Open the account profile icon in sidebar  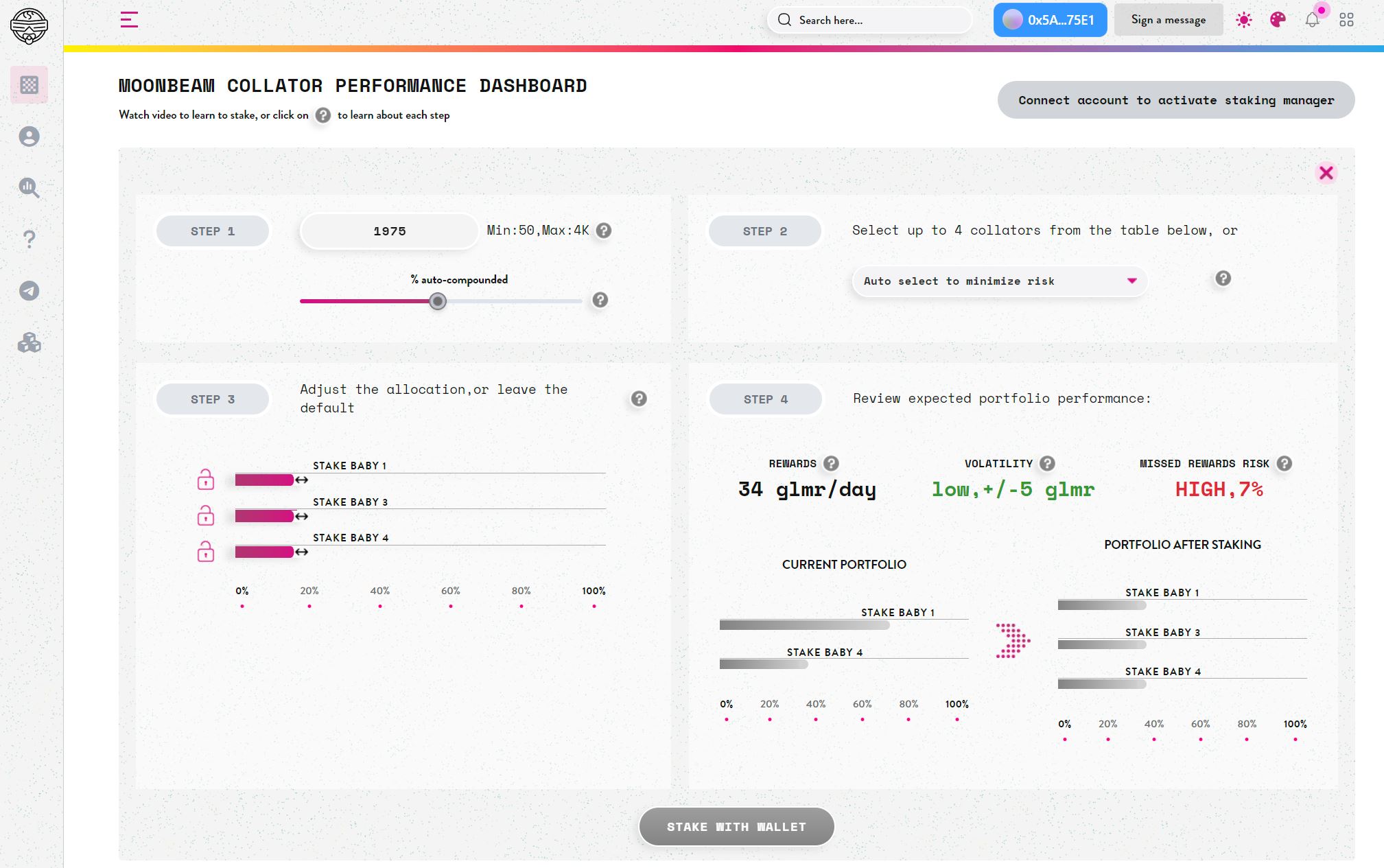coord(29,137)
